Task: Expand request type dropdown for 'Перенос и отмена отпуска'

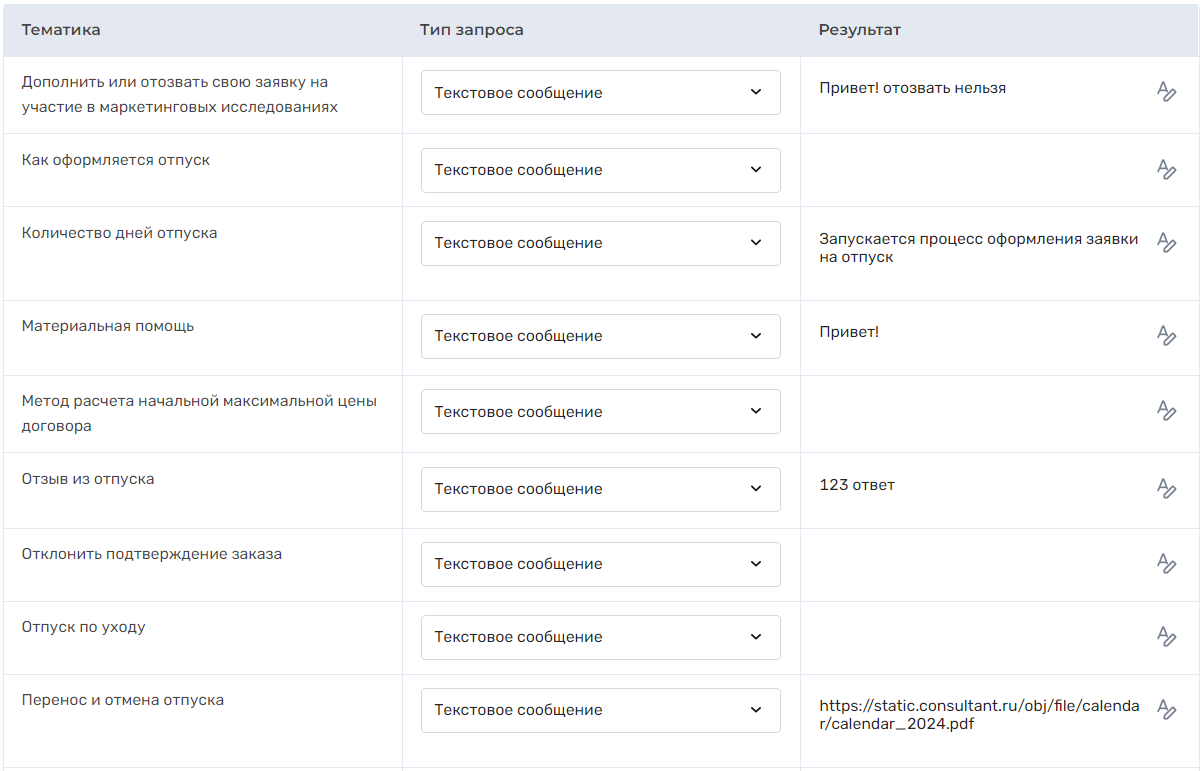Action: tap(600, 710)
